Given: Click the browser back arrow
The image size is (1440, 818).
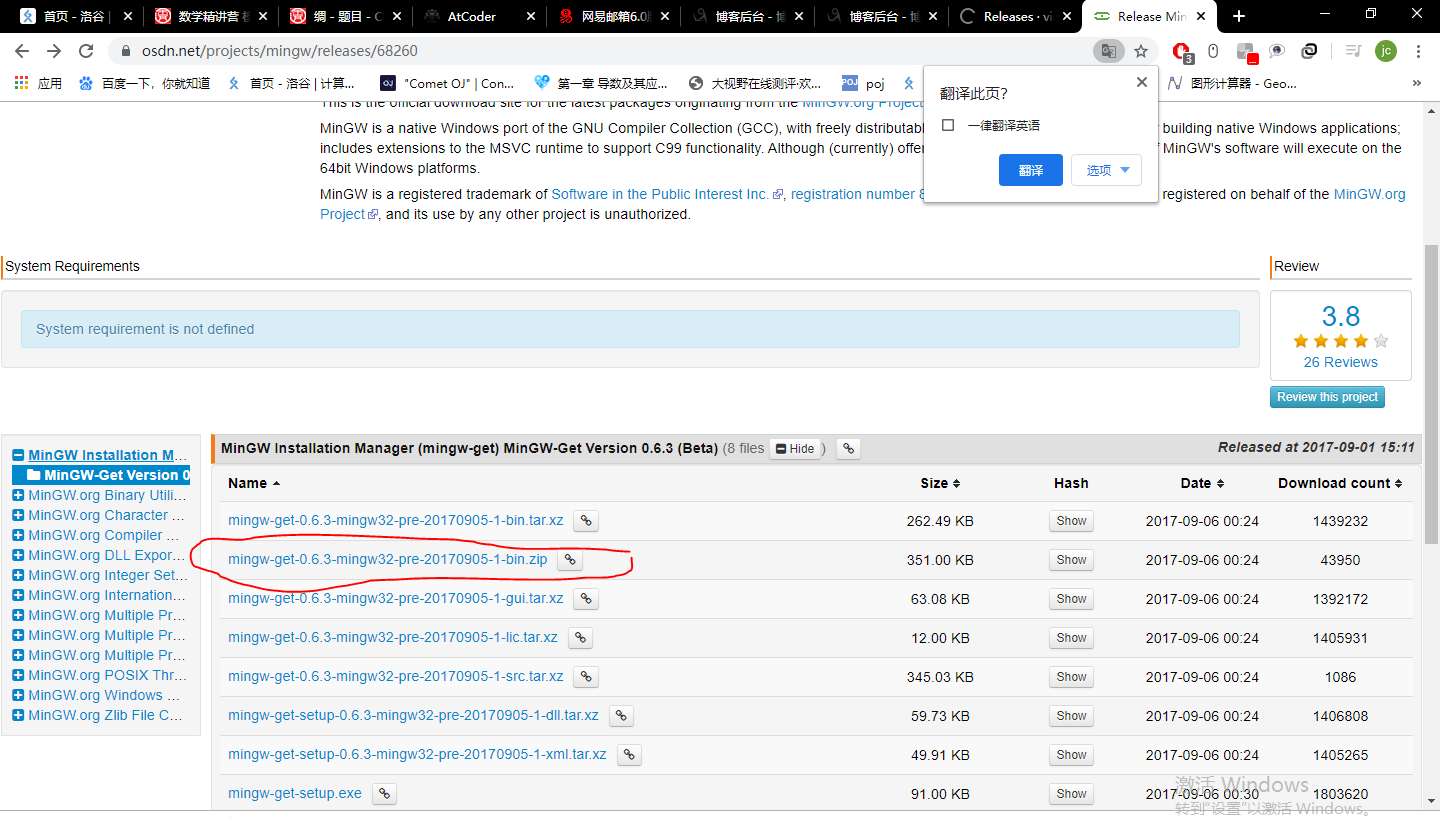Looking at the screenshot, I should click(x=22, y=51).
